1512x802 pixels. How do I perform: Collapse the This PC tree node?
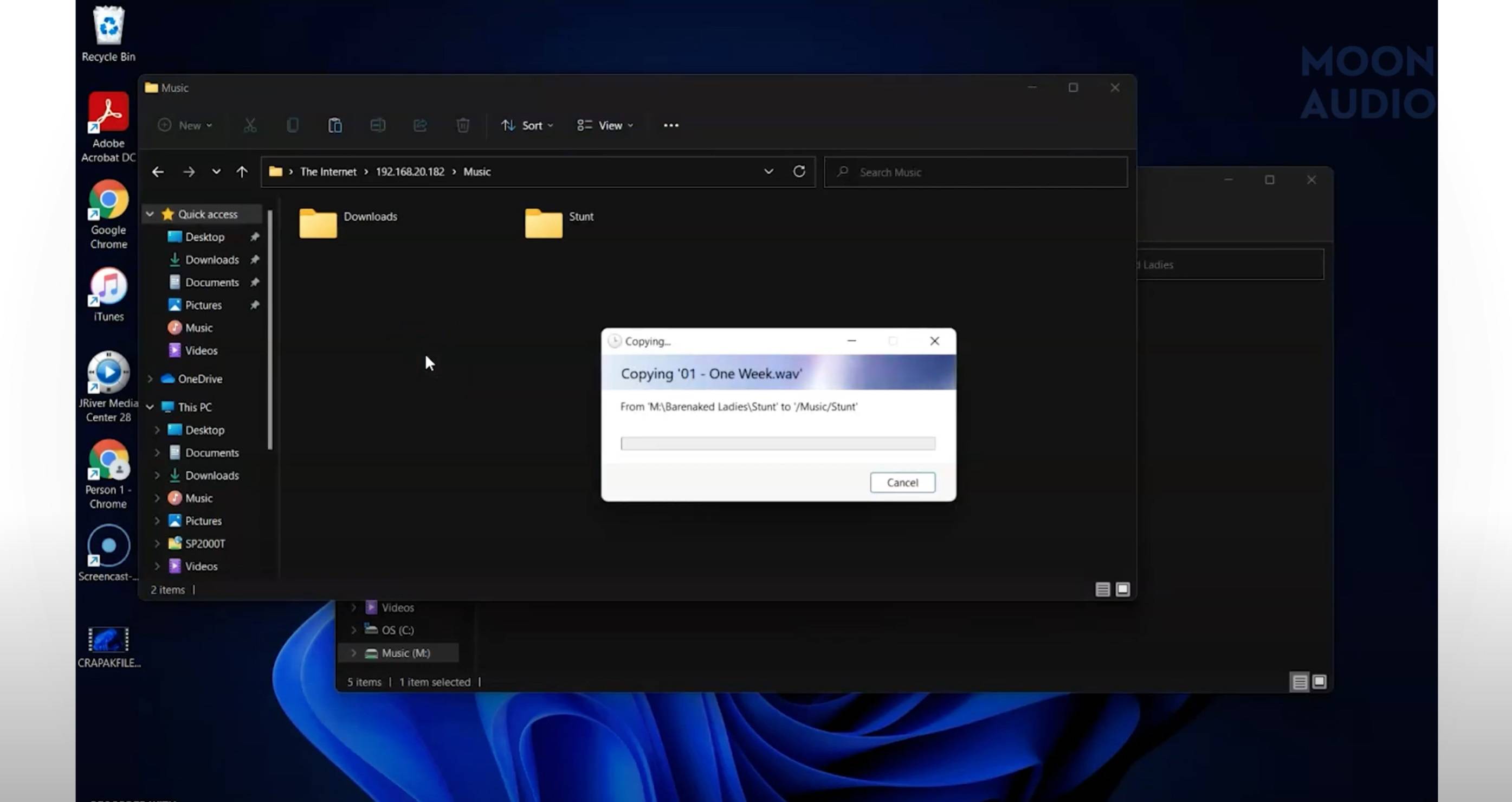pyautogui.click(x=150, y=407)
